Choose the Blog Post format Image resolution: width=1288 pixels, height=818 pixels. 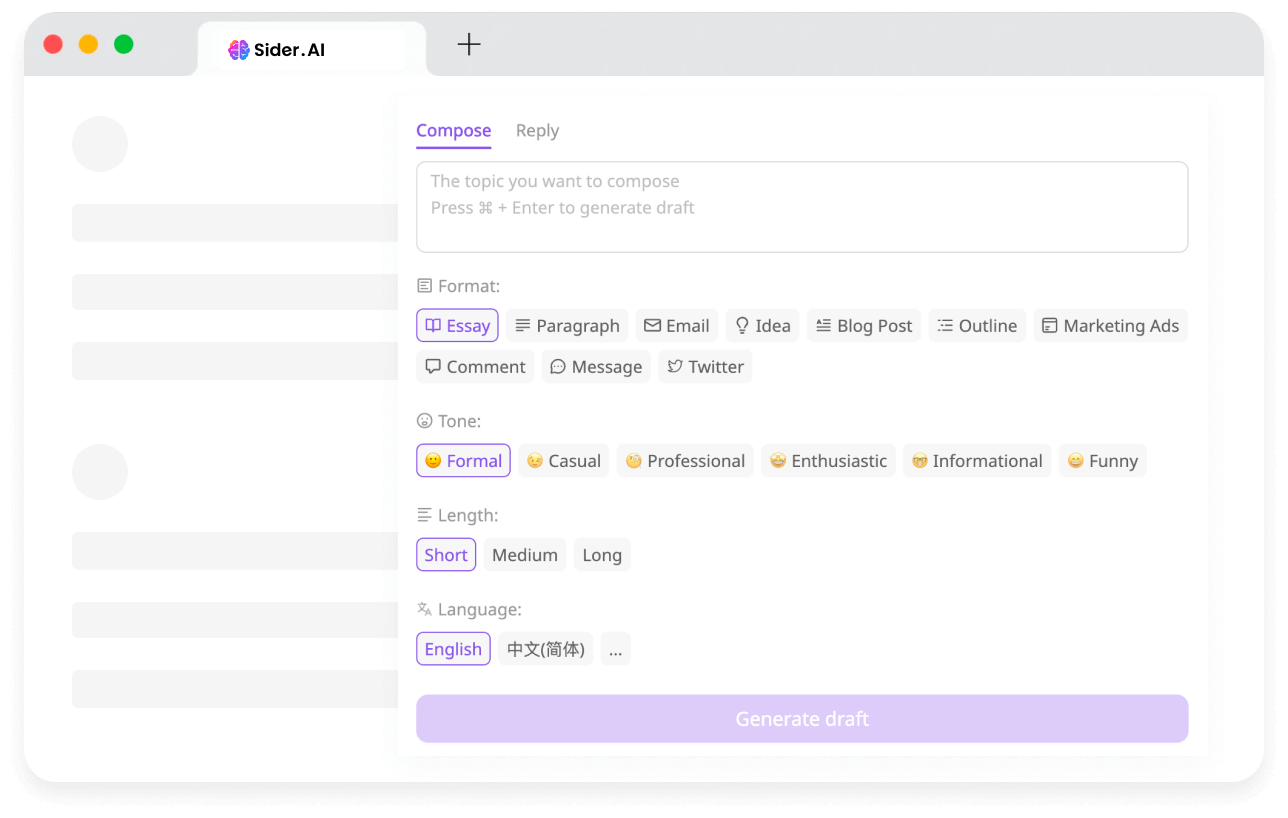[864, 326]
